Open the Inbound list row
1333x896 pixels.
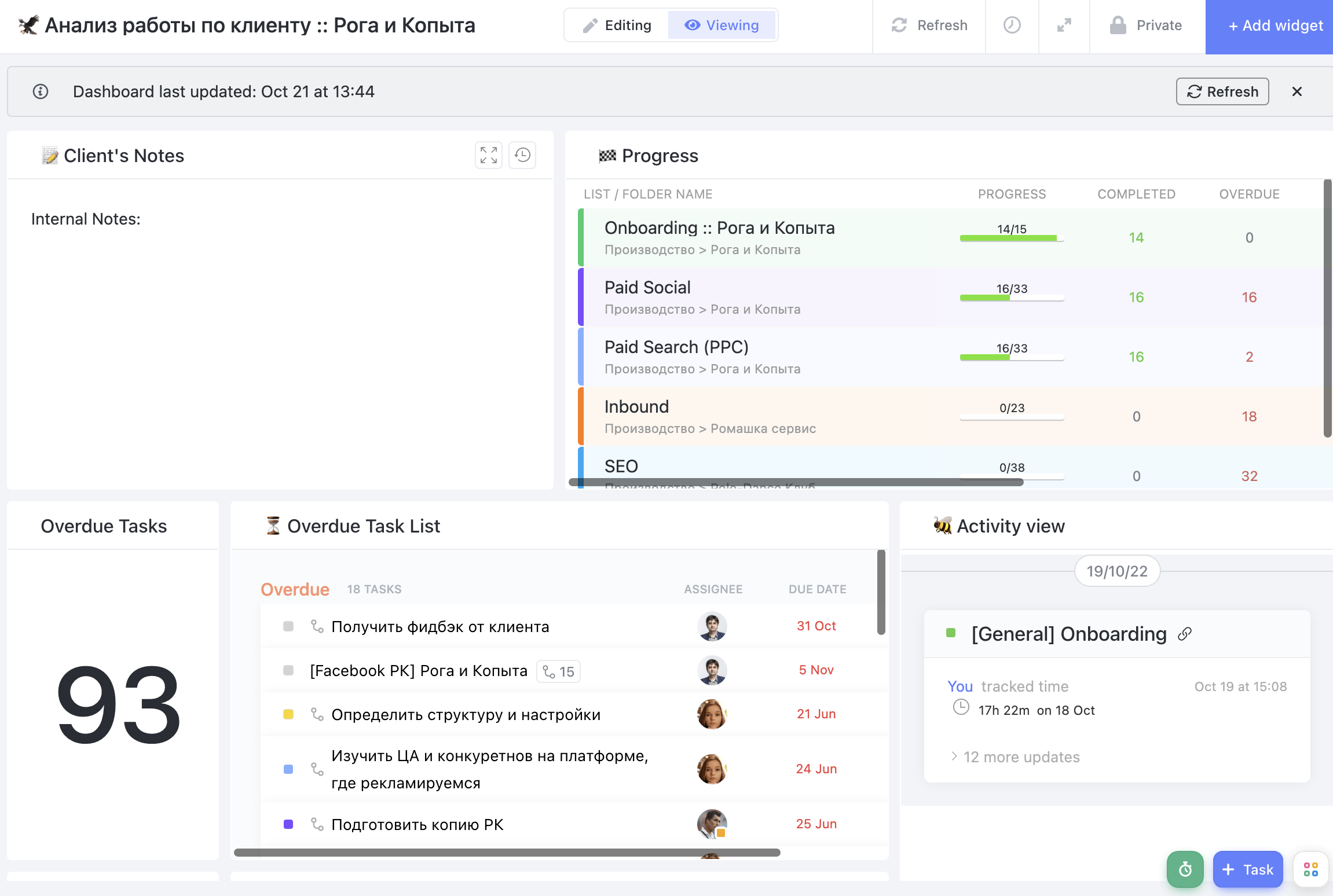click(636, 407)
